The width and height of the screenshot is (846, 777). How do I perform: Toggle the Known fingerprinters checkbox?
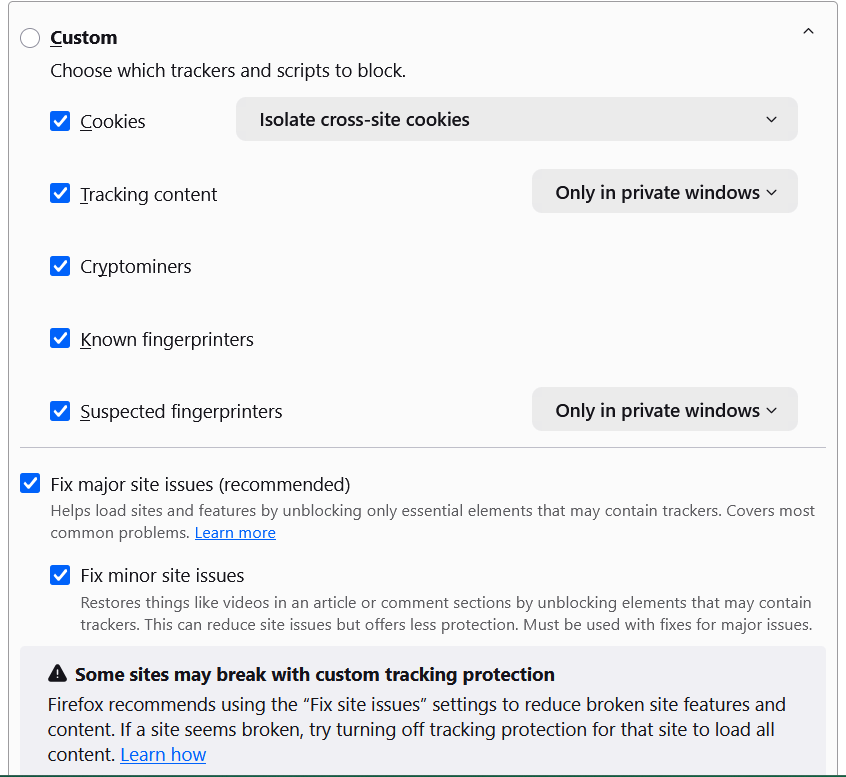tap(60, 339)
